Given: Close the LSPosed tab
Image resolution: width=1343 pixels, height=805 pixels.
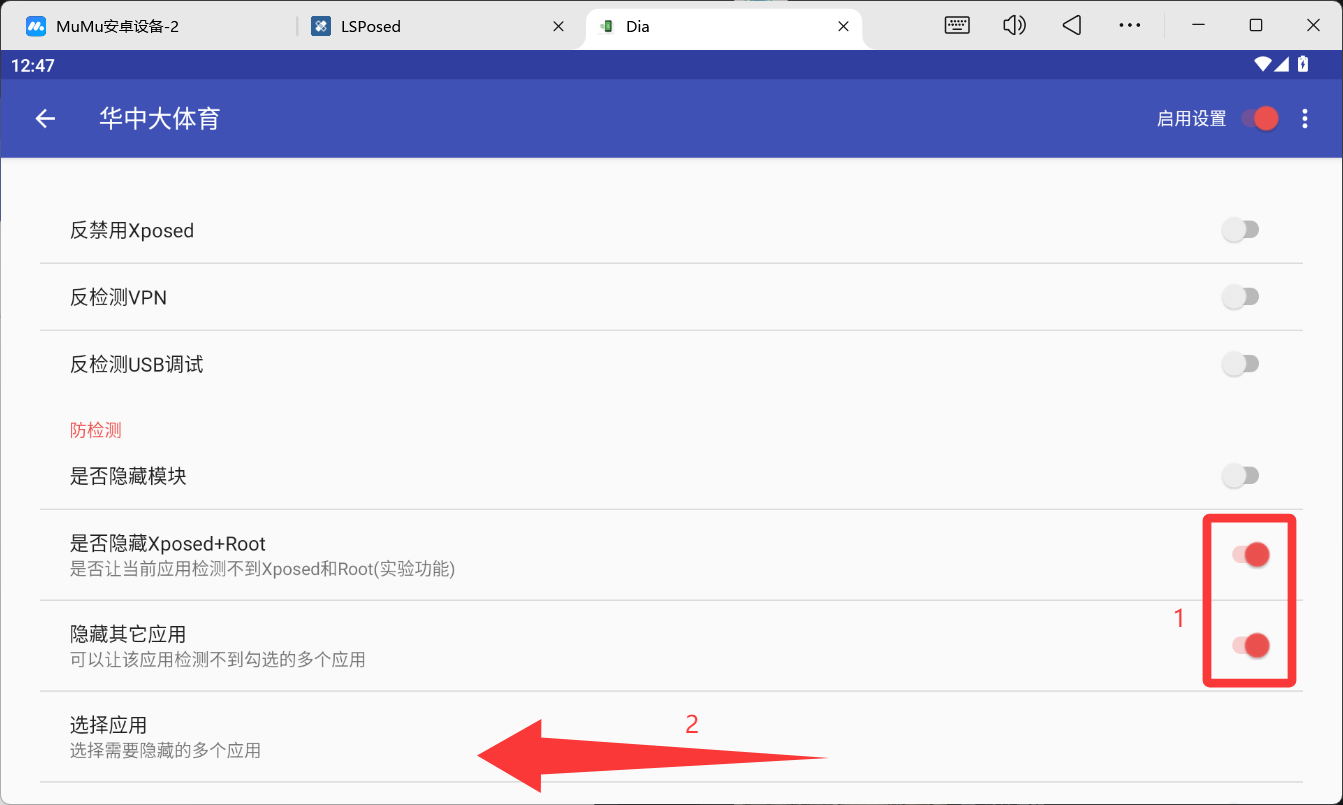Looking at the screenshot, I should [x=559, y=26].
